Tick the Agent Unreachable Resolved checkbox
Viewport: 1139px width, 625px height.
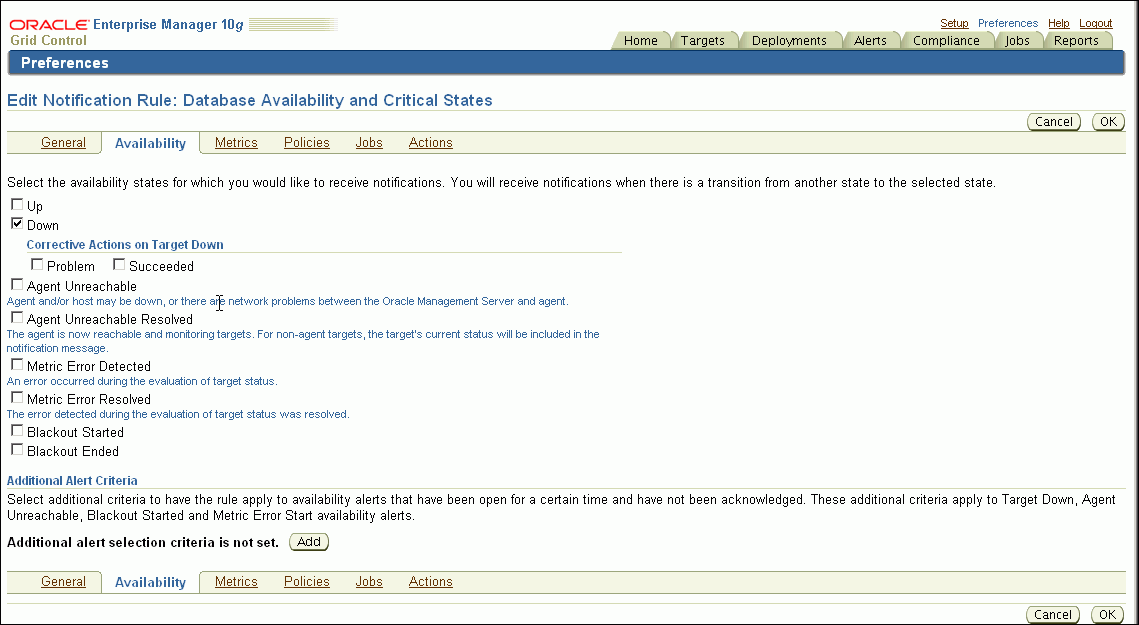click(17, 318)
